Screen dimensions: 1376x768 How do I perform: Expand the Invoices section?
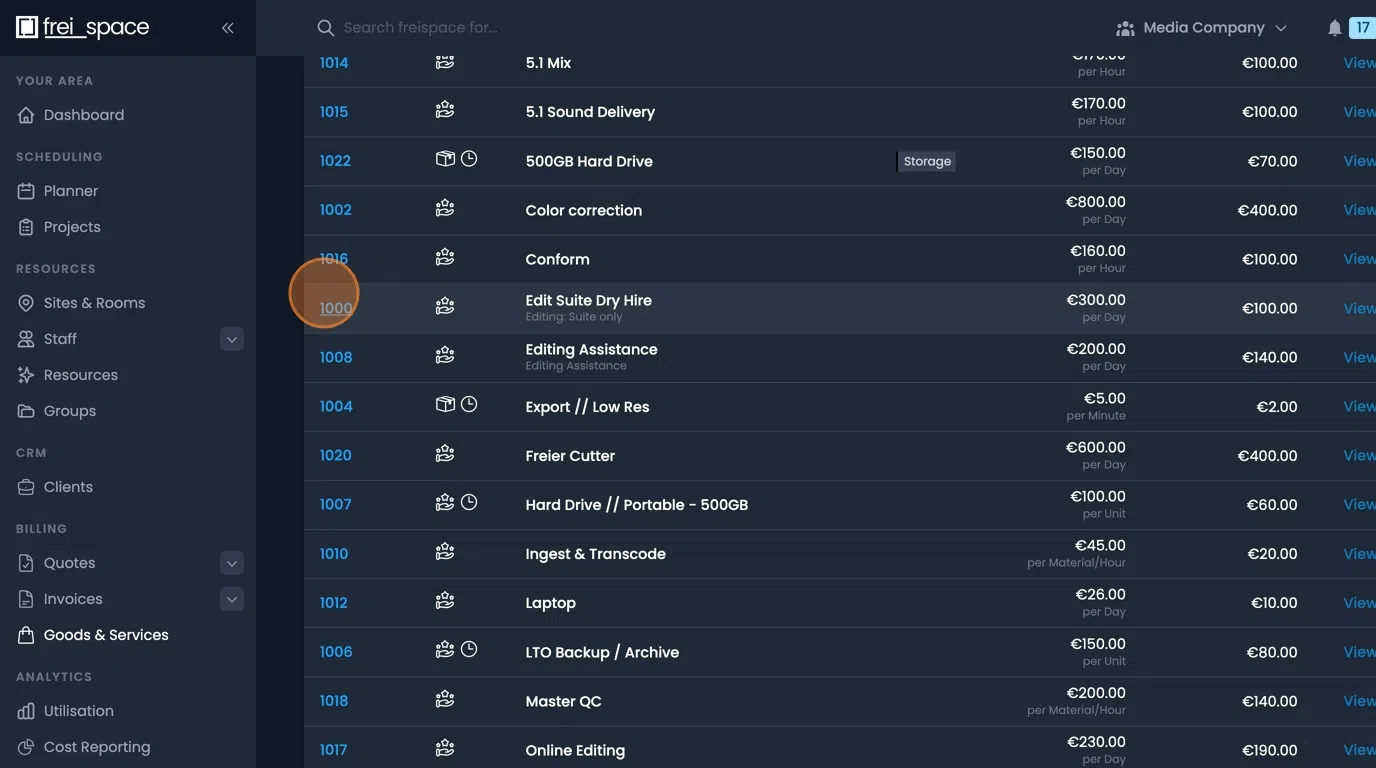tap(232, 599)
